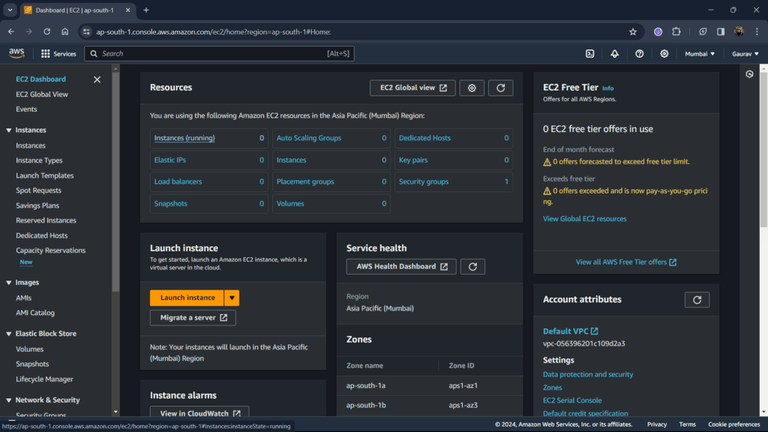Screen dimensions: 768x432
Task: Go back in the browser
Action: [x=11, y=32]
